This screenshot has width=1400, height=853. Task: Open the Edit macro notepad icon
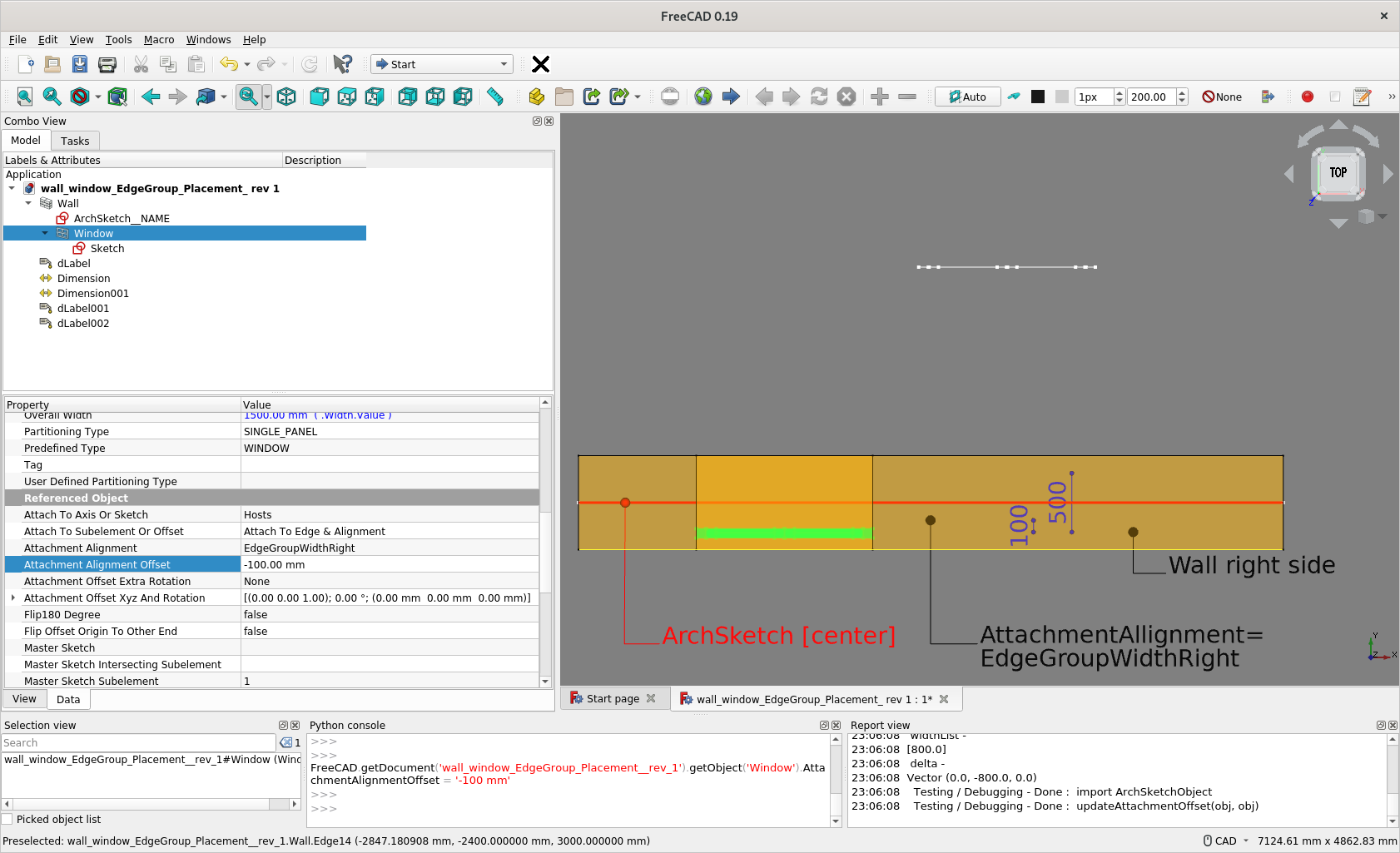[1363, 97]
